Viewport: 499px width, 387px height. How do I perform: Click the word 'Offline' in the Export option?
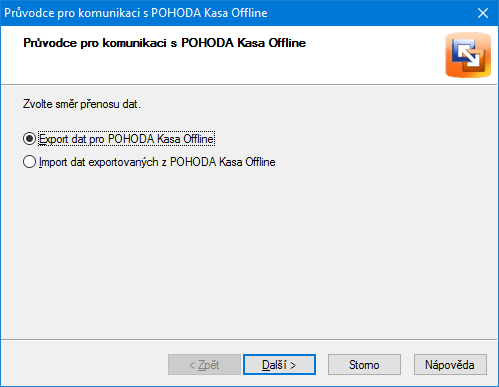coord(199,139)
